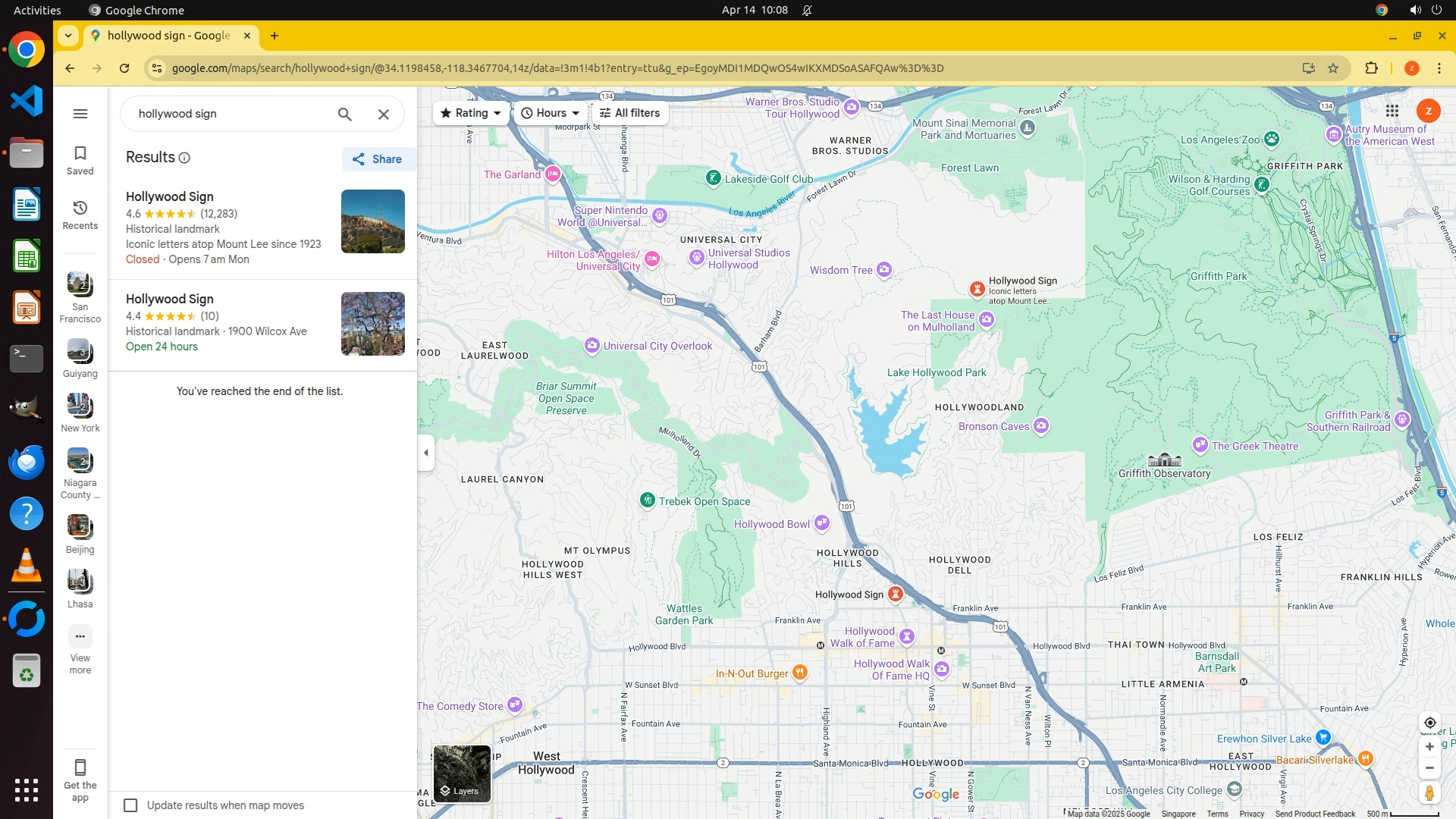The height and width of the screenshot is (819, 1456).
Task: Open first Hollywood Sign result photo
Action: 372,221
